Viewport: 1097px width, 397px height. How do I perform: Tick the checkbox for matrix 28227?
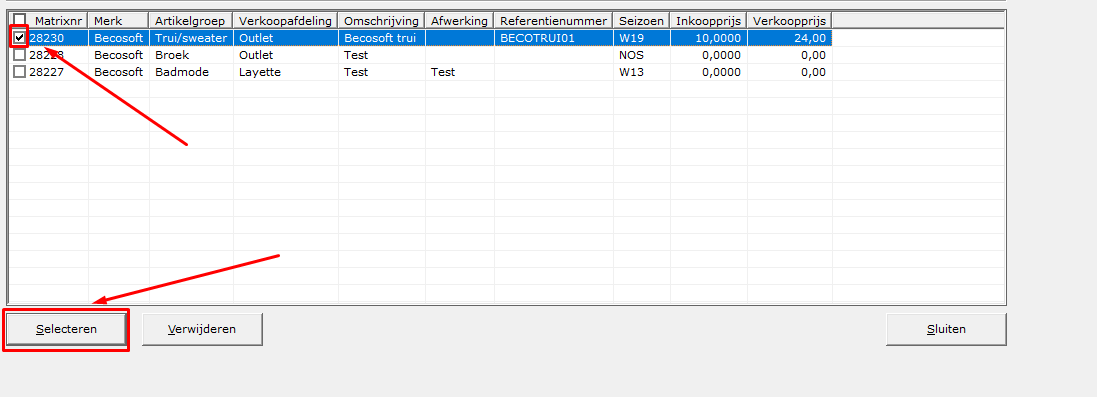pos(20,71)
